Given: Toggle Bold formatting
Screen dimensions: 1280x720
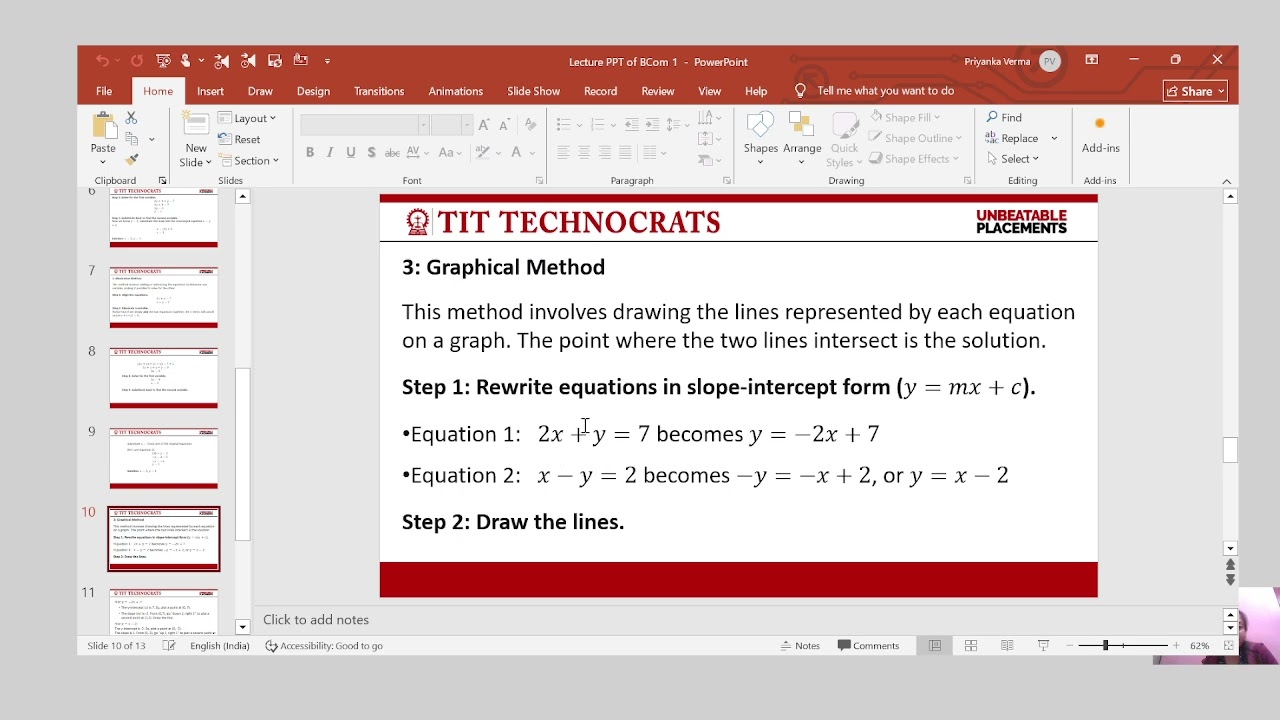Looking at the screenshot, I should click(310, 152).
